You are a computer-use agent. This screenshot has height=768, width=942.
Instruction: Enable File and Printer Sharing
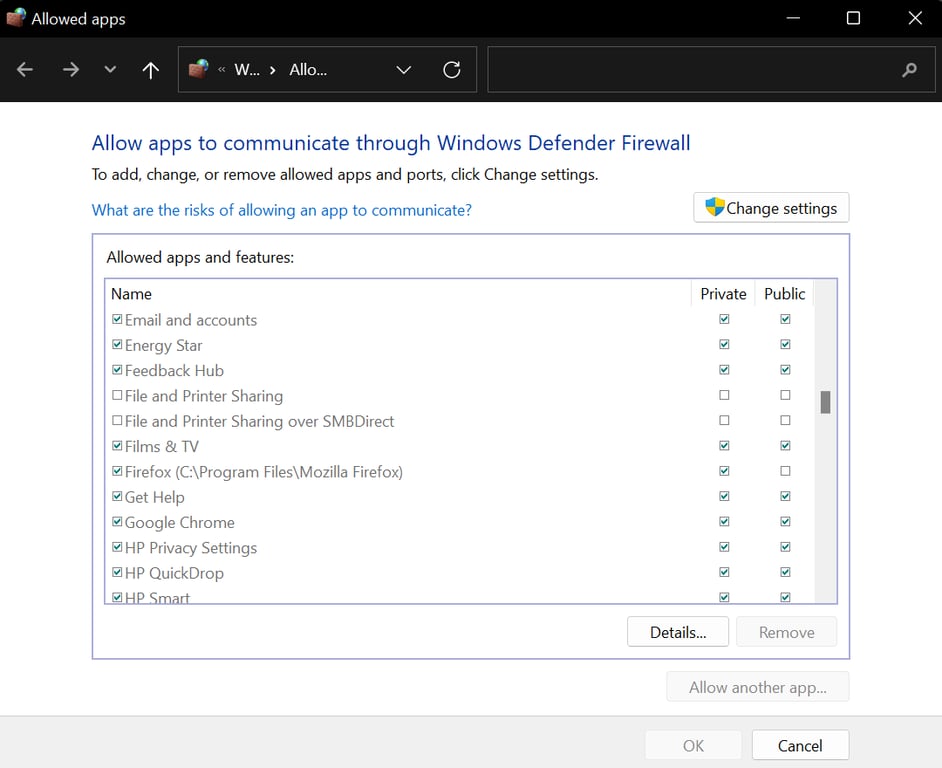(x=117, y=395)
